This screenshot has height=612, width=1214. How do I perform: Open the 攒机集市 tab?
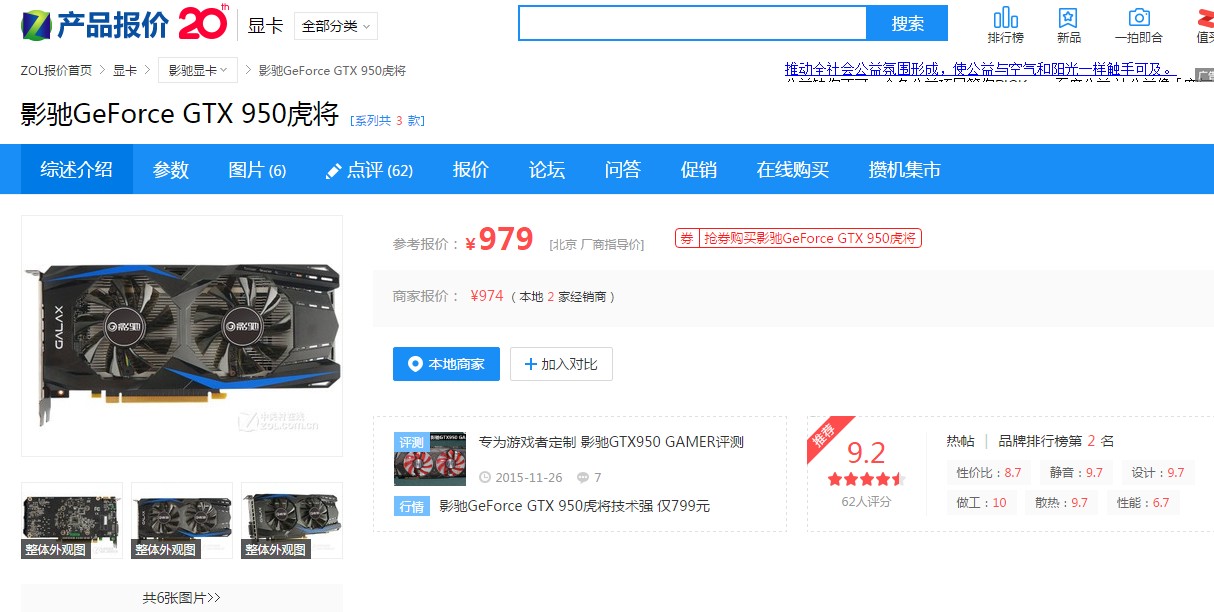click(905, 170)
